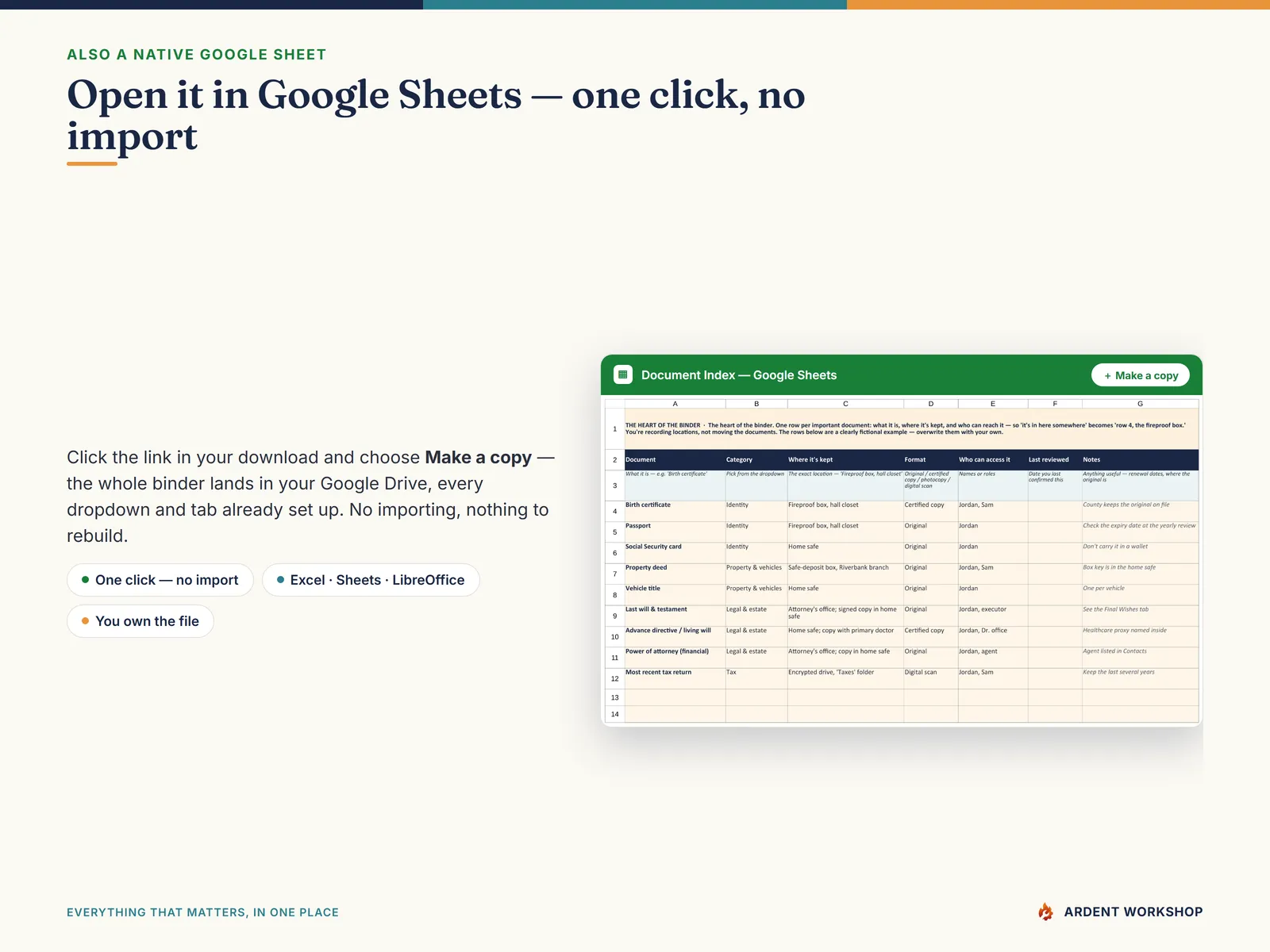Click the 'Where it's kept' header cell
The height and width of the screenshot is (952, 1270).
[845, 459]
